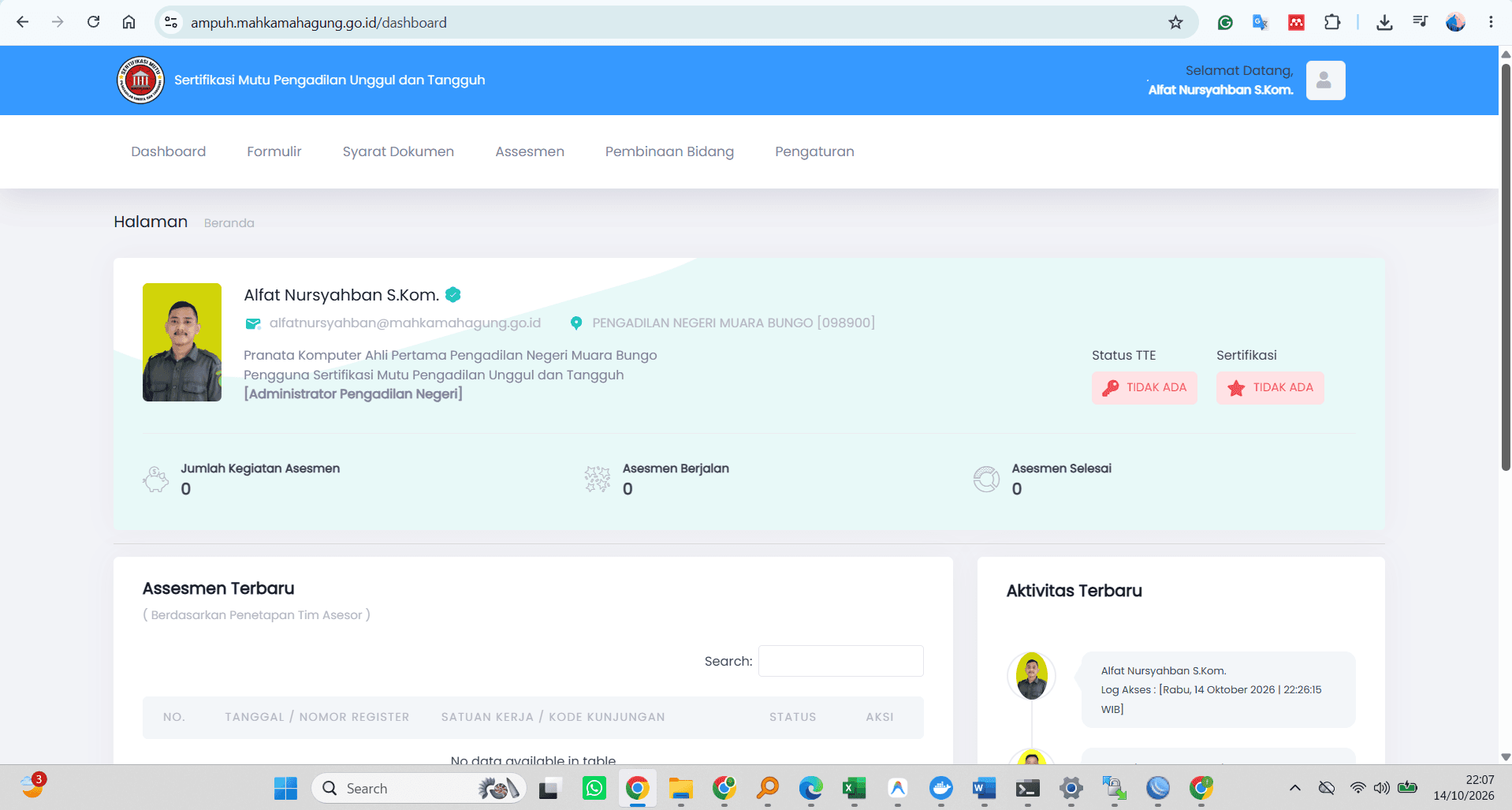Reload the page with the refresh icon
The width and height of the screenshot is (1512, 810).
pos(93,22)
